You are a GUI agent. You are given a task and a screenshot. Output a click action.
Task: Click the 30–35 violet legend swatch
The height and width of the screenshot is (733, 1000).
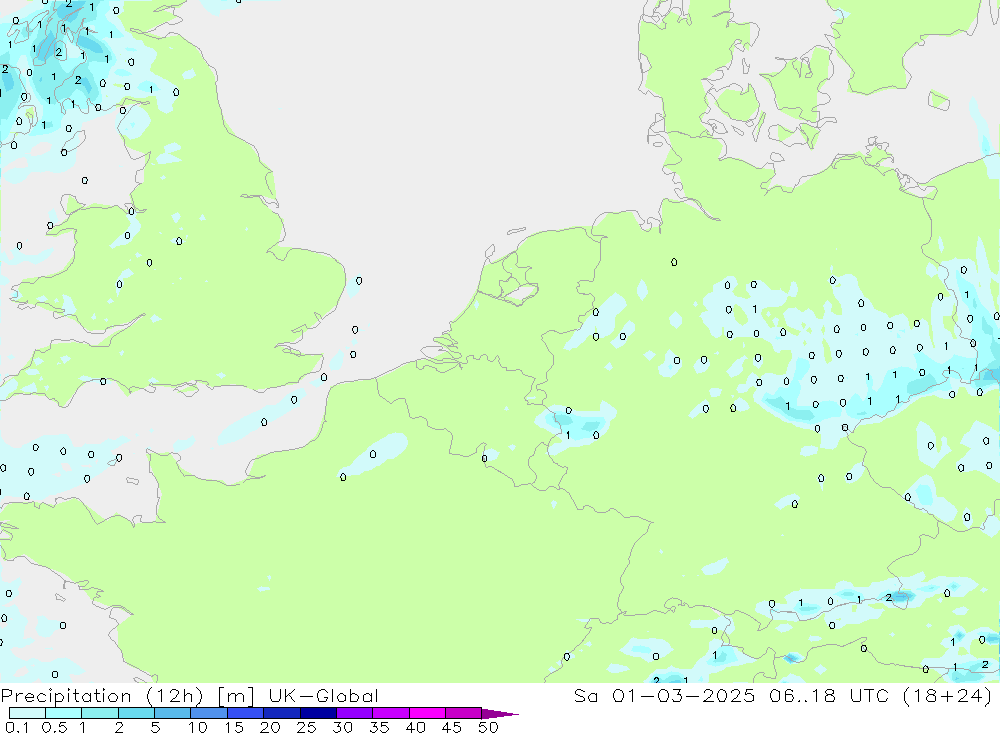click(354, 713)
